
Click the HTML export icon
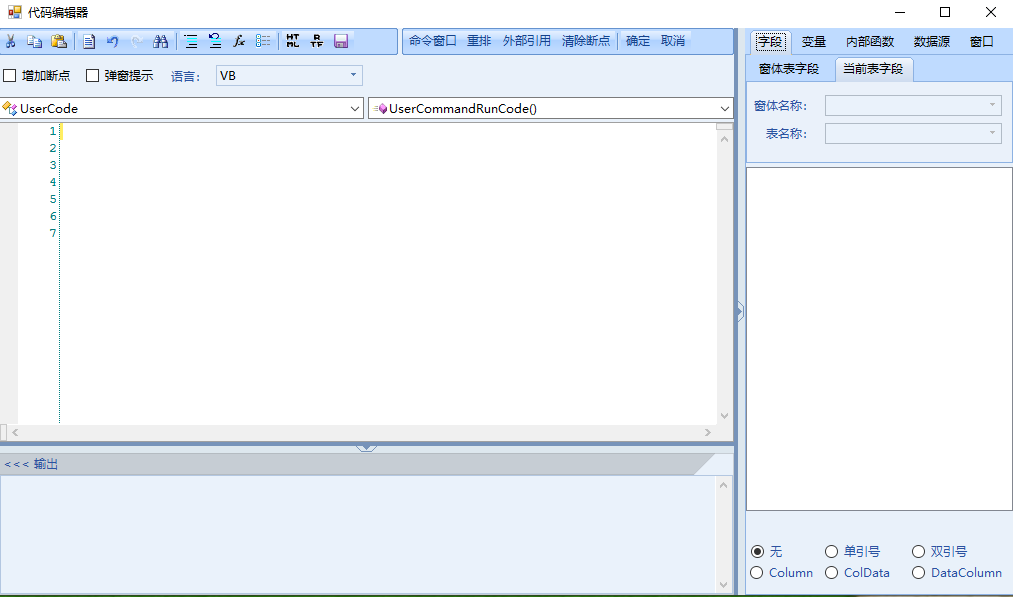293,41
